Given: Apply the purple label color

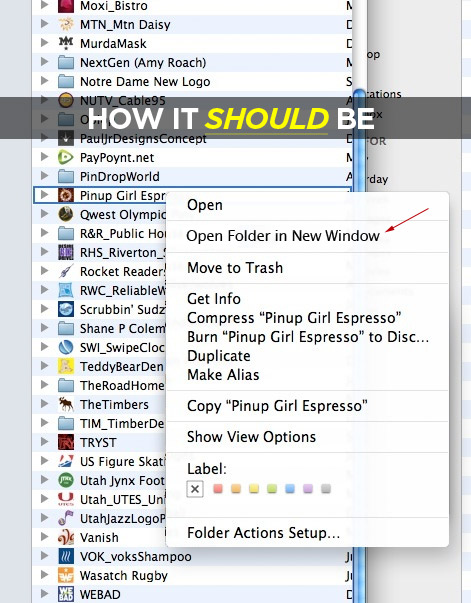Looking at the screenshot, I should 308,489.
